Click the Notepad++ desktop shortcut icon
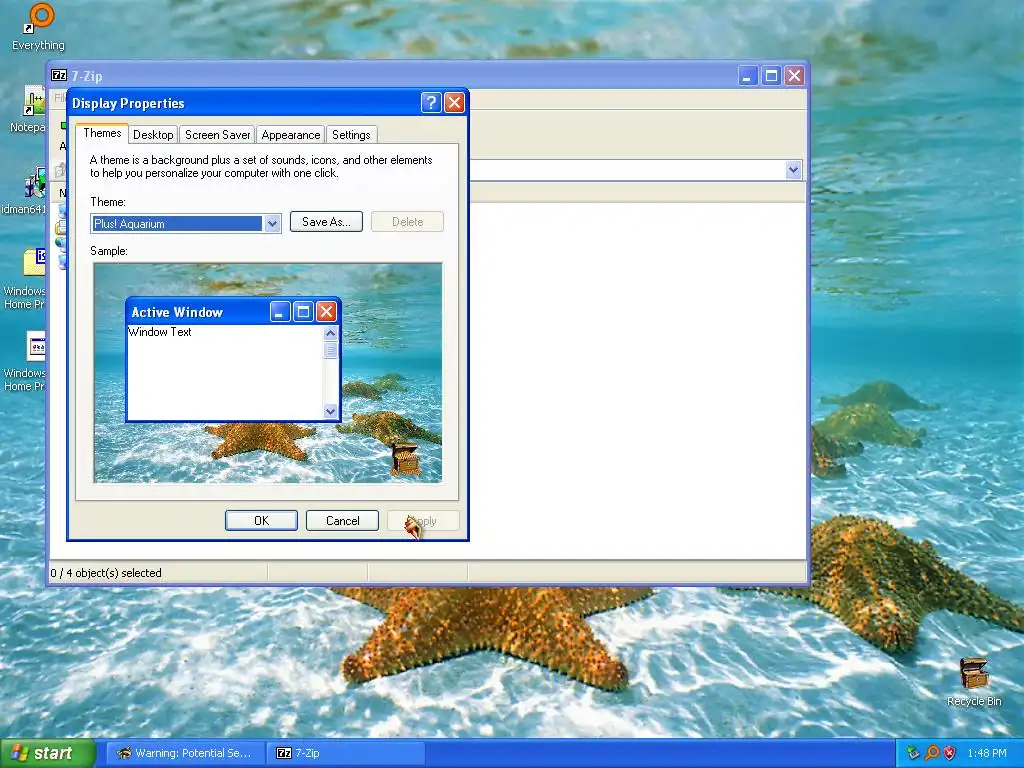The height and width of the screenshot is (768, 1024). tap(35, 101)
